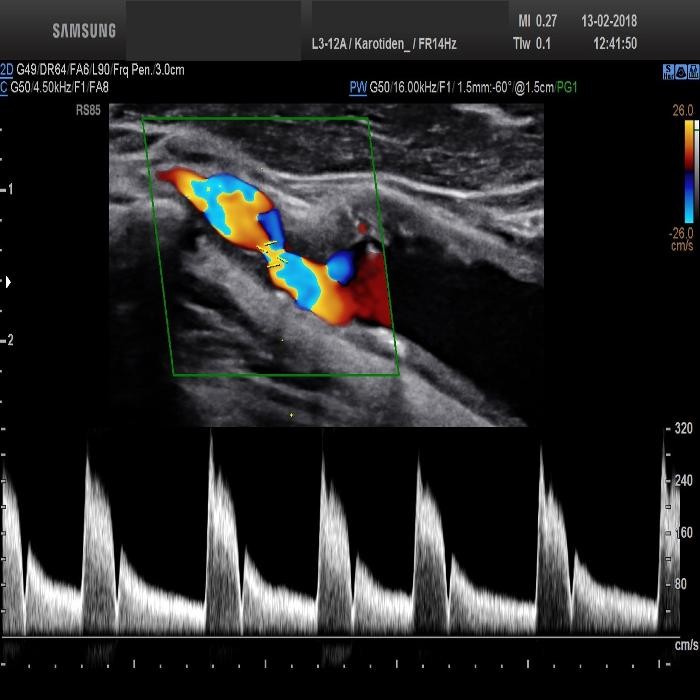Click the 2 cm depth marker
Image resolution: width=700 pixels, height=700 pixels.
9,340
